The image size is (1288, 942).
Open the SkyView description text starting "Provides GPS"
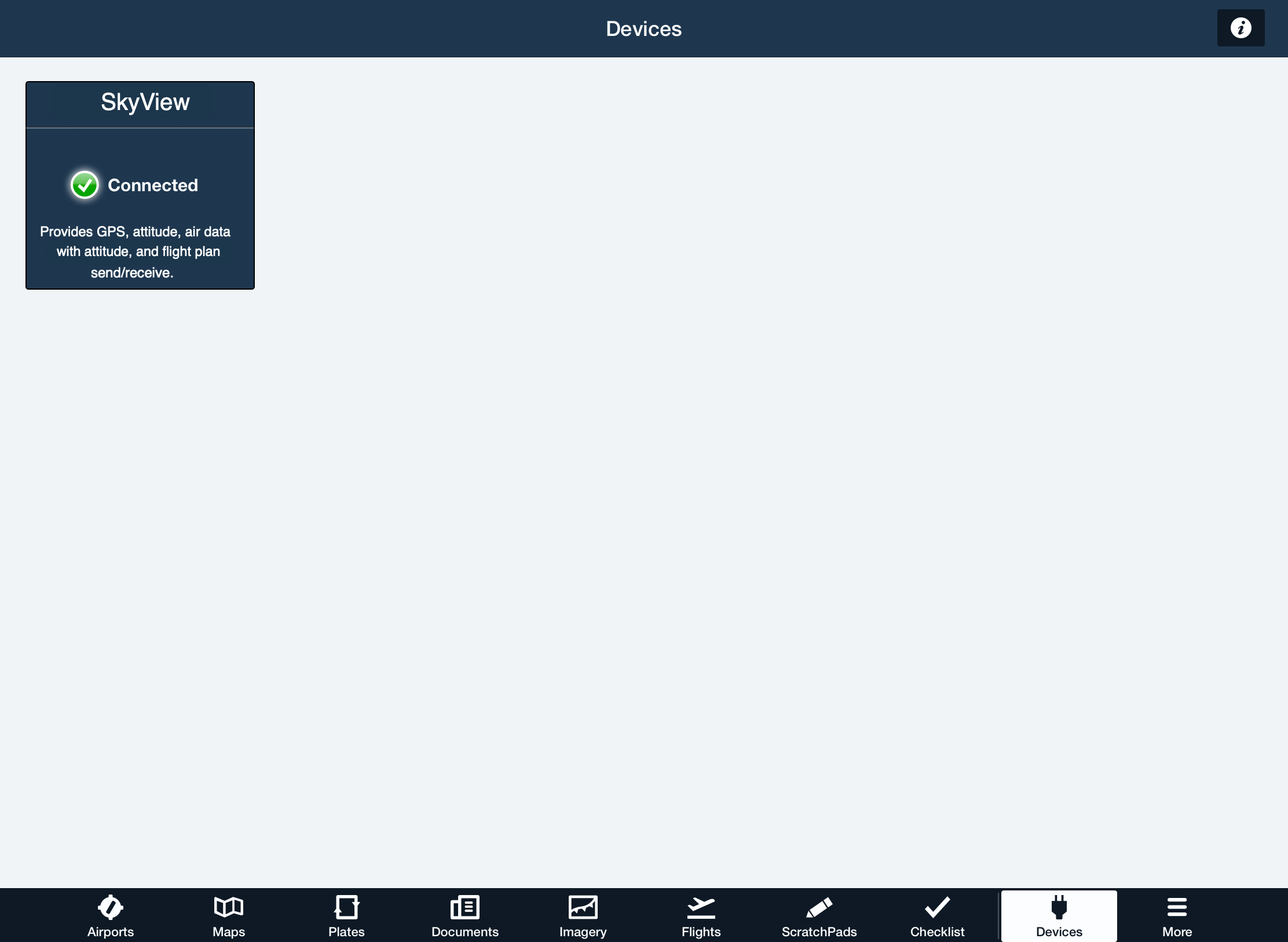click(x=135, y=252)
